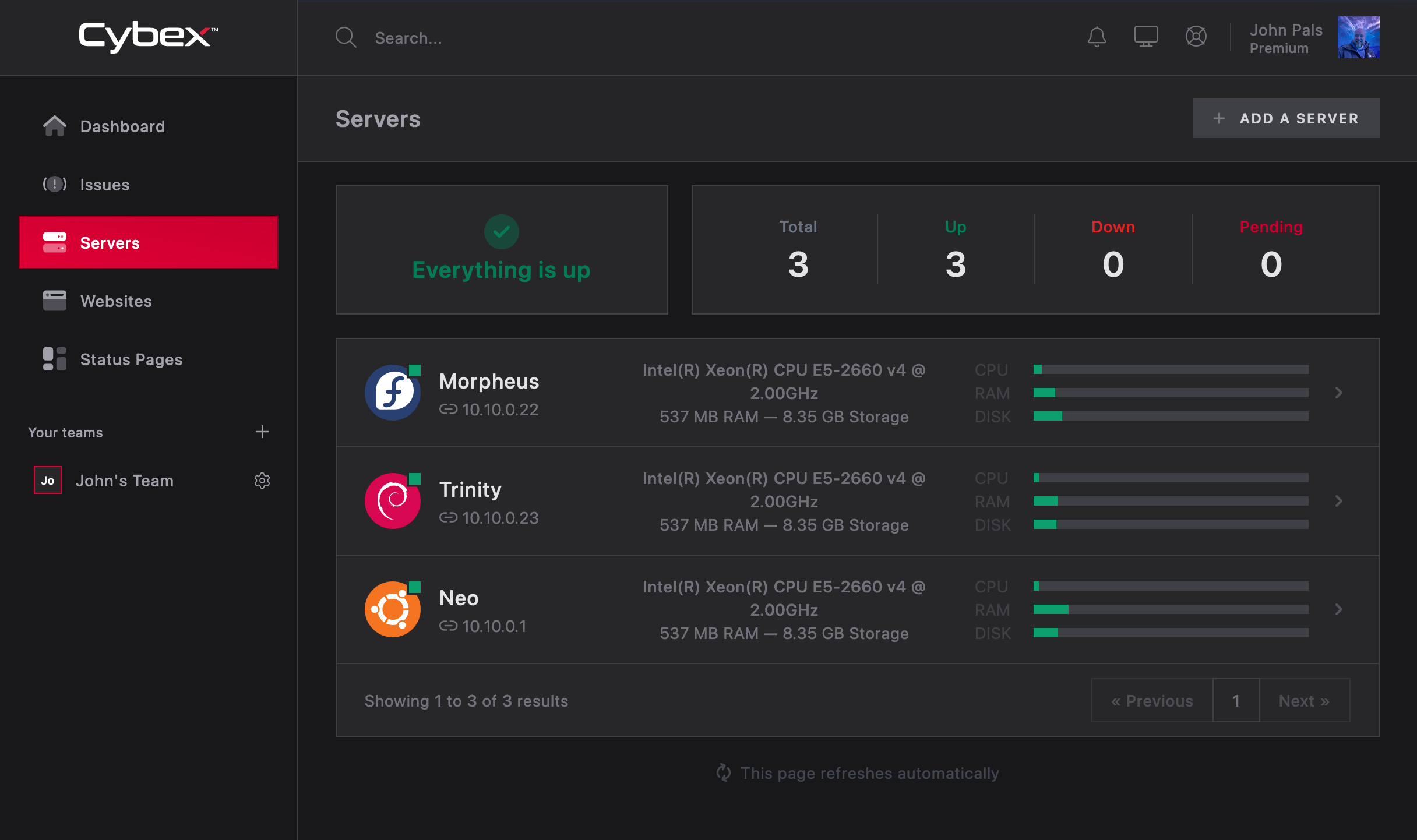Expand Morpheus server details chevron
1417x840 pixels.
coord(1339,393)
